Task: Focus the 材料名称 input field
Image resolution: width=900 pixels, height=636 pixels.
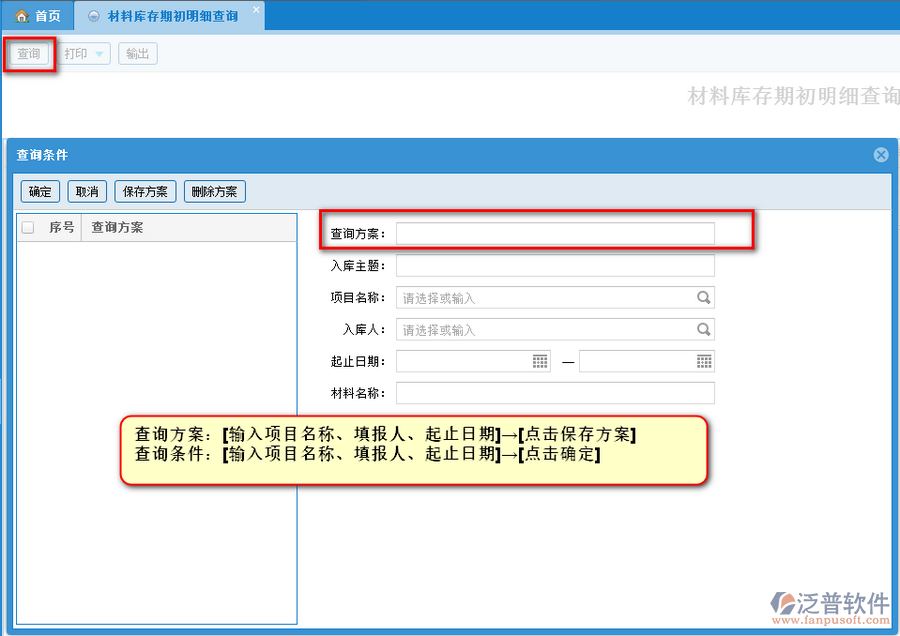Action: [555, 393]
